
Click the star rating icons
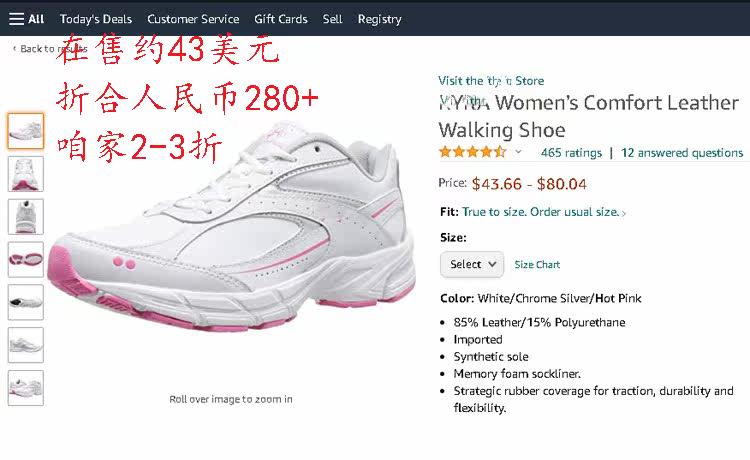tap(473, 153)
